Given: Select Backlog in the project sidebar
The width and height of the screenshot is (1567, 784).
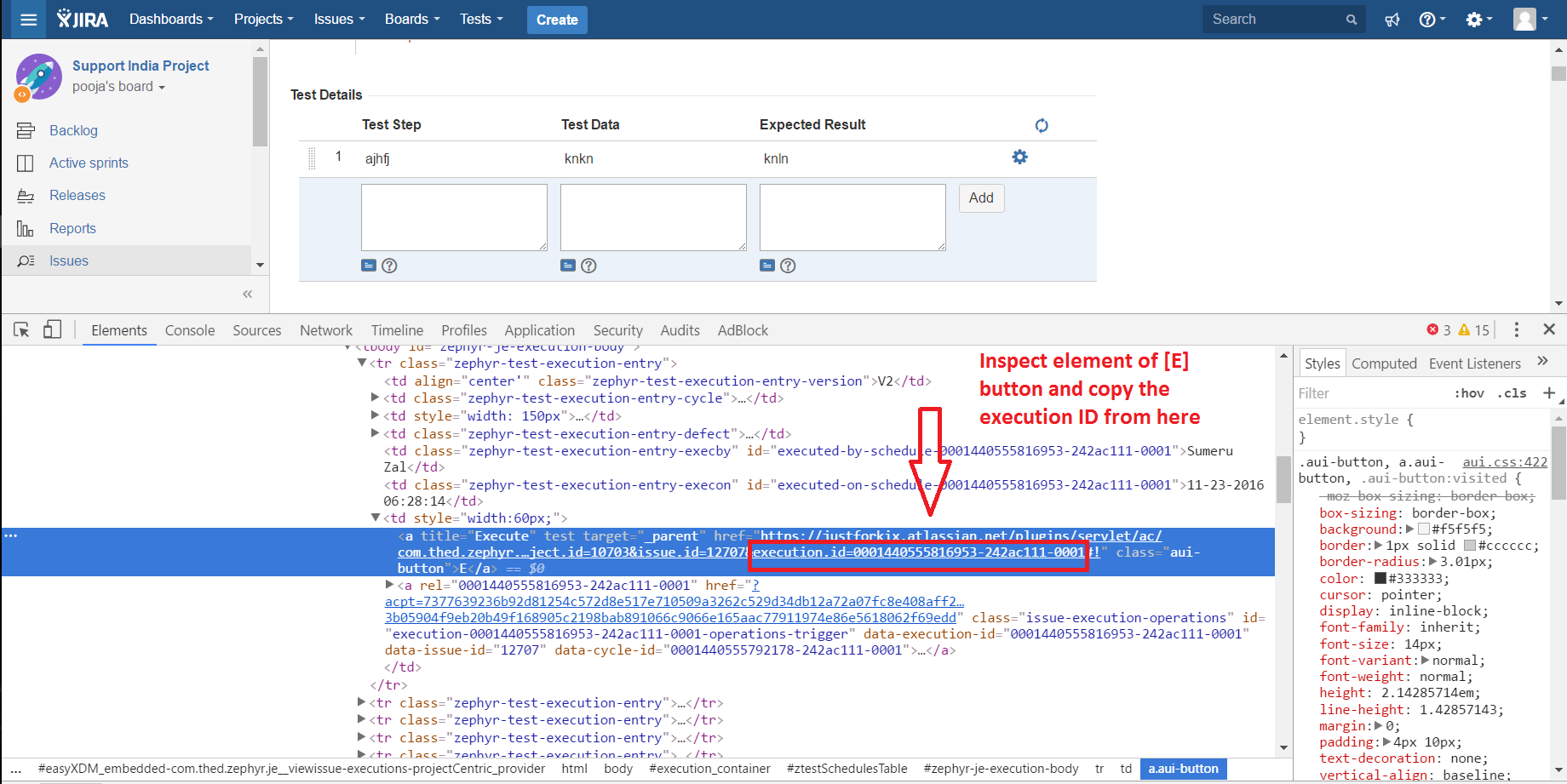Looking at the screenshot, I should pyautogui.click(x=73, y=130).
